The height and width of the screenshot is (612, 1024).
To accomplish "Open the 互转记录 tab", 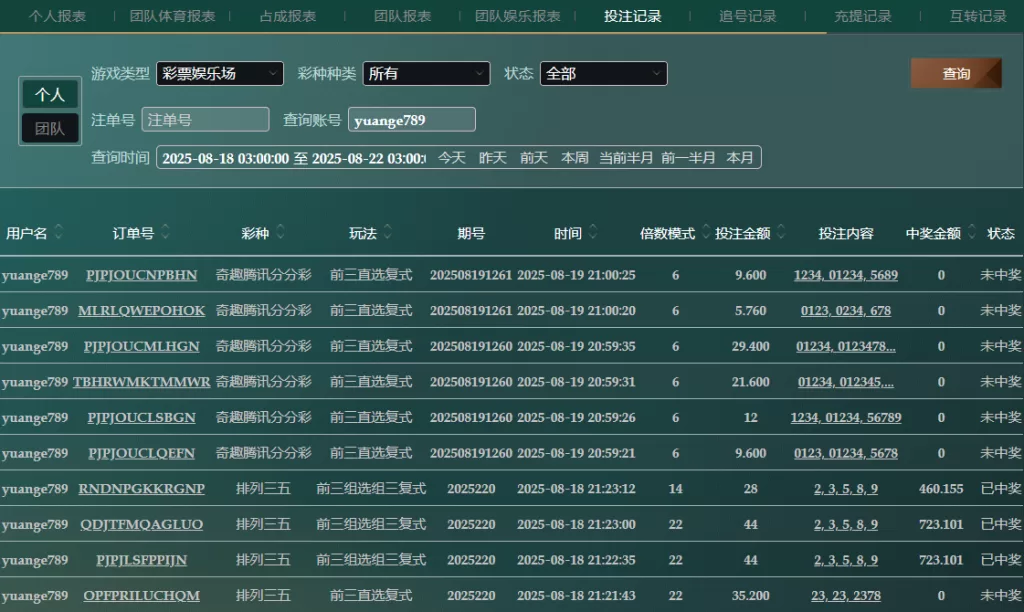I will pos(978,16).
